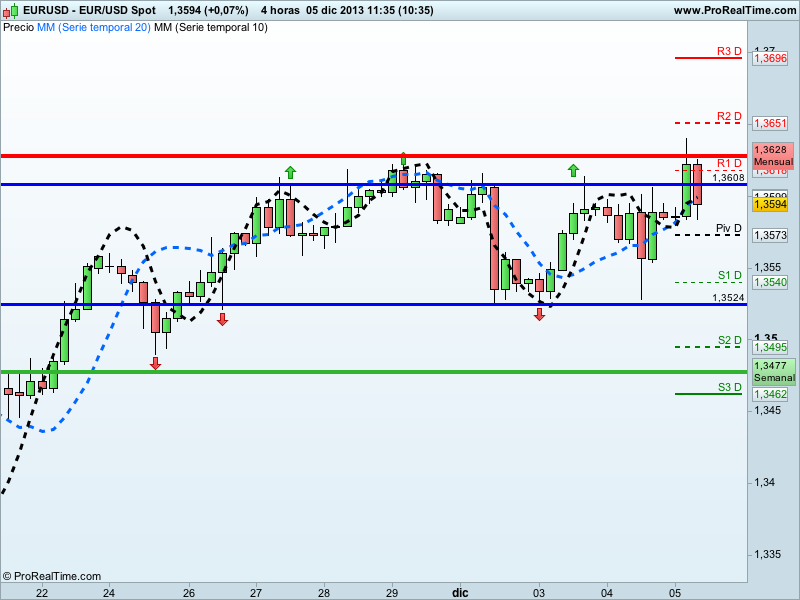Open the www.ProRealTime.com link

pos(734,10)
